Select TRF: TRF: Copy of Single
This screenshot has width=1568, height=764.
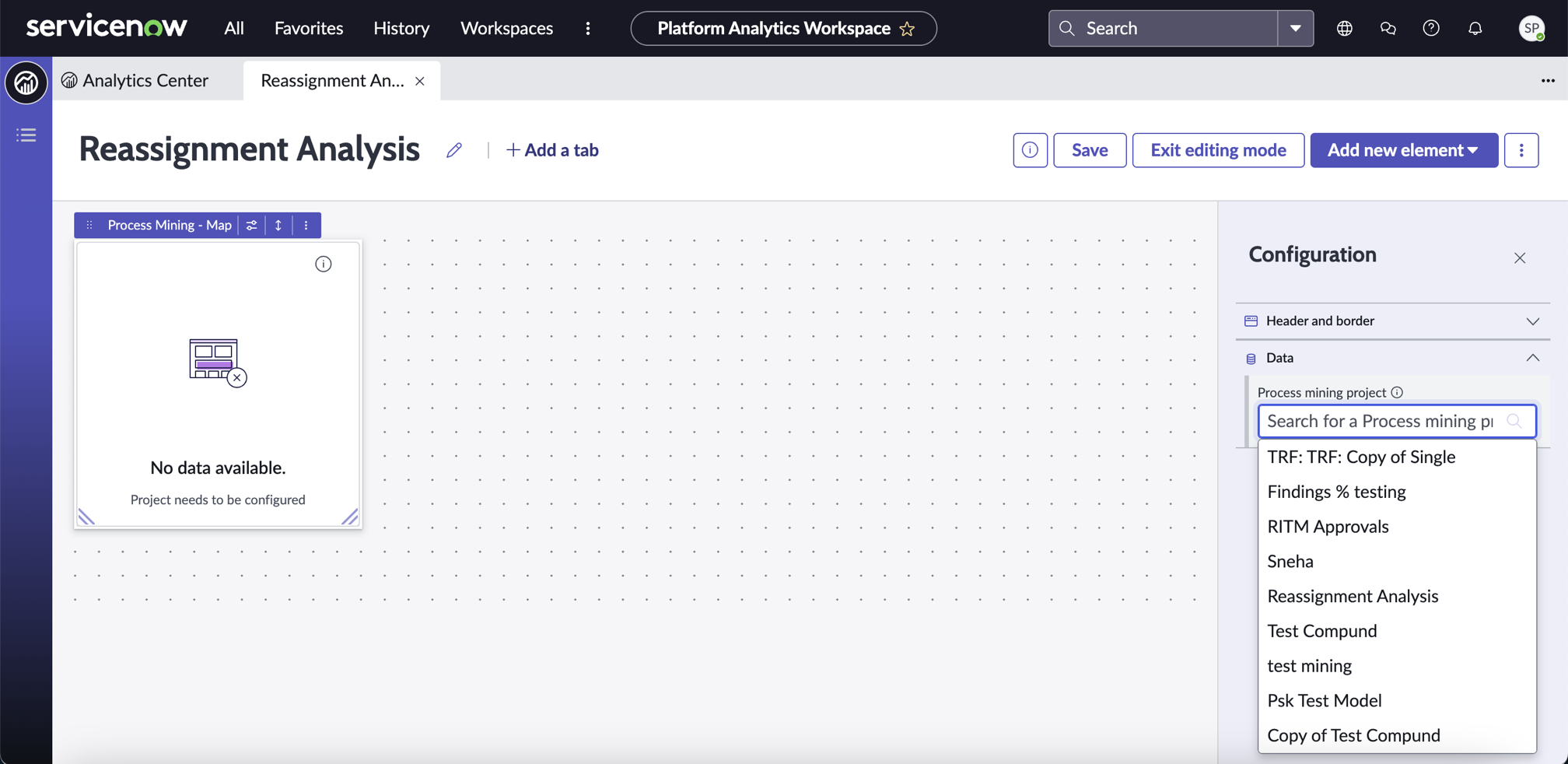[x=1397, y=457]
